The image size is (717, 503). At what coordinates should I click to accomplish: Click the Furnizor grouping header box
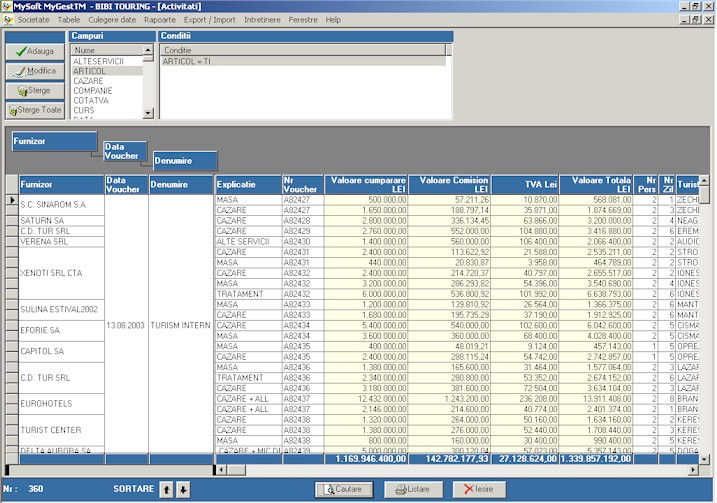(53, 142)
